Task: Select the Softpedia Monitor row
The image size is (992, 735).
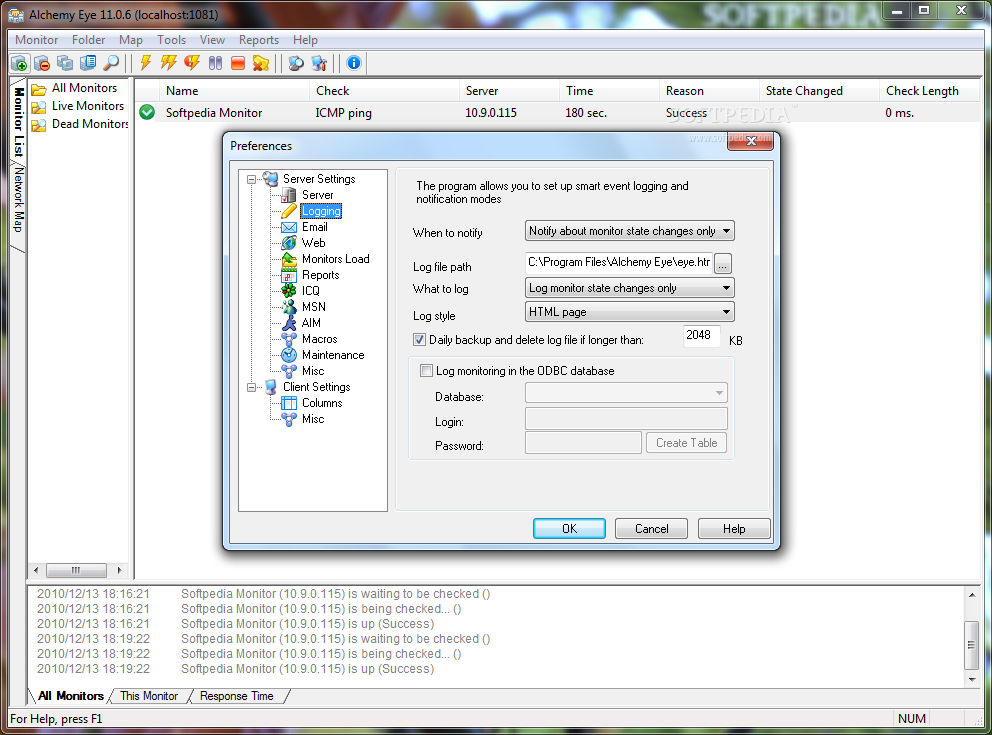Action: pyautogui.click(x=557, y=113)
